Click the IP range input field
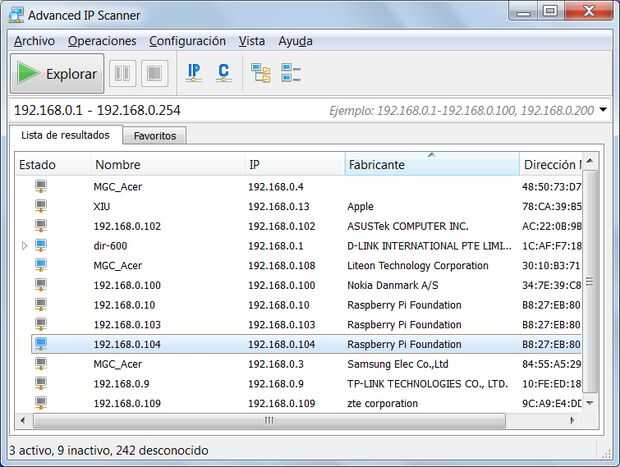This screenshot has width=620, height=467. coord(303,110)
